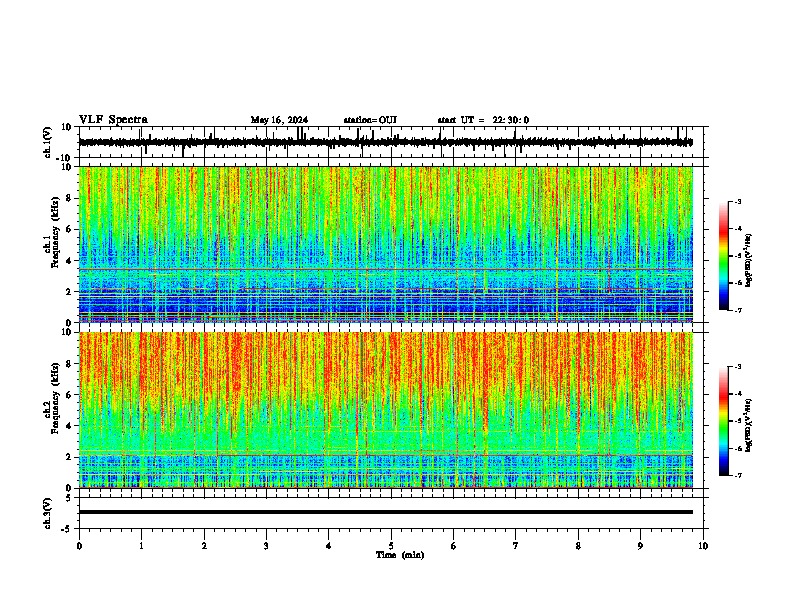Select the "start UT = 22:30:0" text

click(x=483, y=120)
